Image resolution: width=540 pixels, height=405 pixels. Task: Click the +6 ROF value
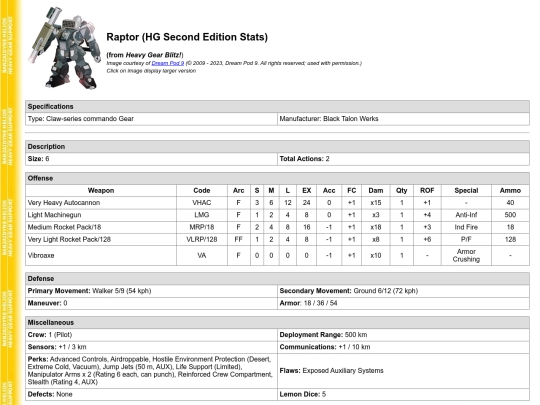[x=427, y=239]
